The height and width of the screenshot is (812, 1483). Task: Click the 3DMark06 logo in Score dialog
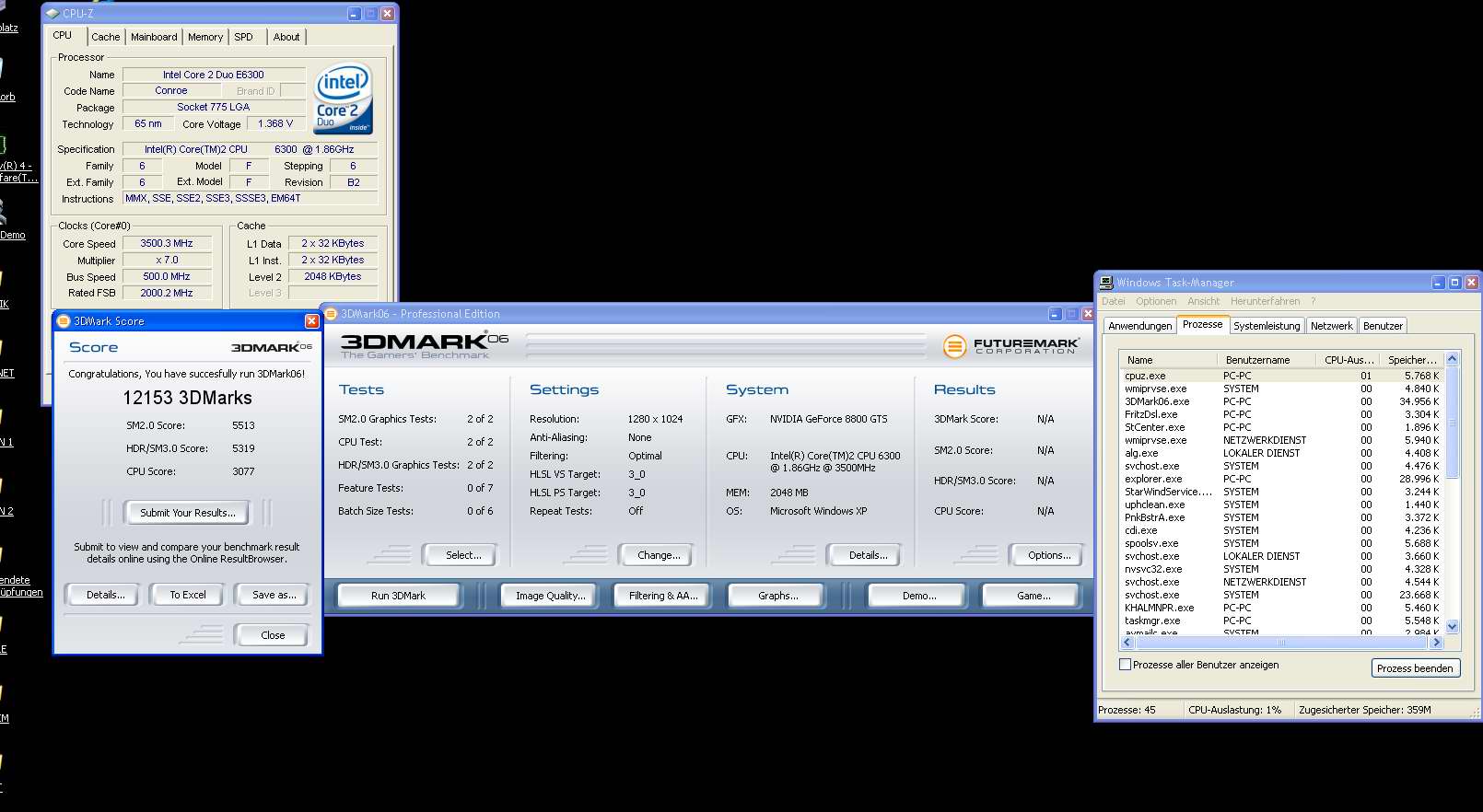pyautogui.click(x=272, y=347)
